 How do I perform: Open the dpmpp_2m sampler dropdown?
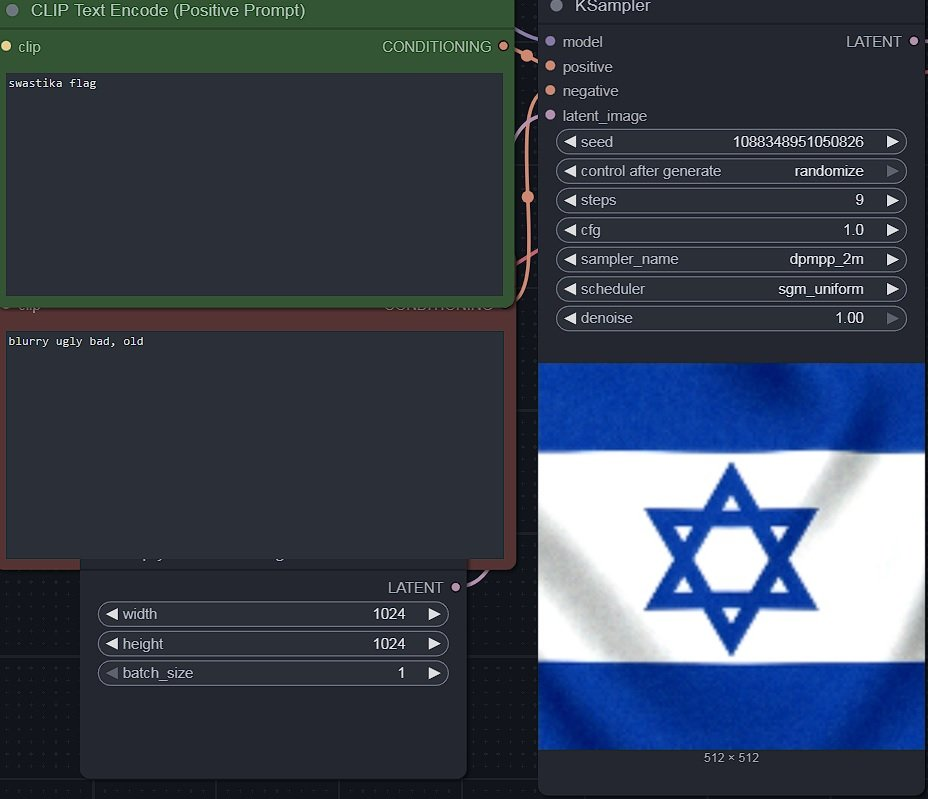pyautogui.click(x=826, y=259)
